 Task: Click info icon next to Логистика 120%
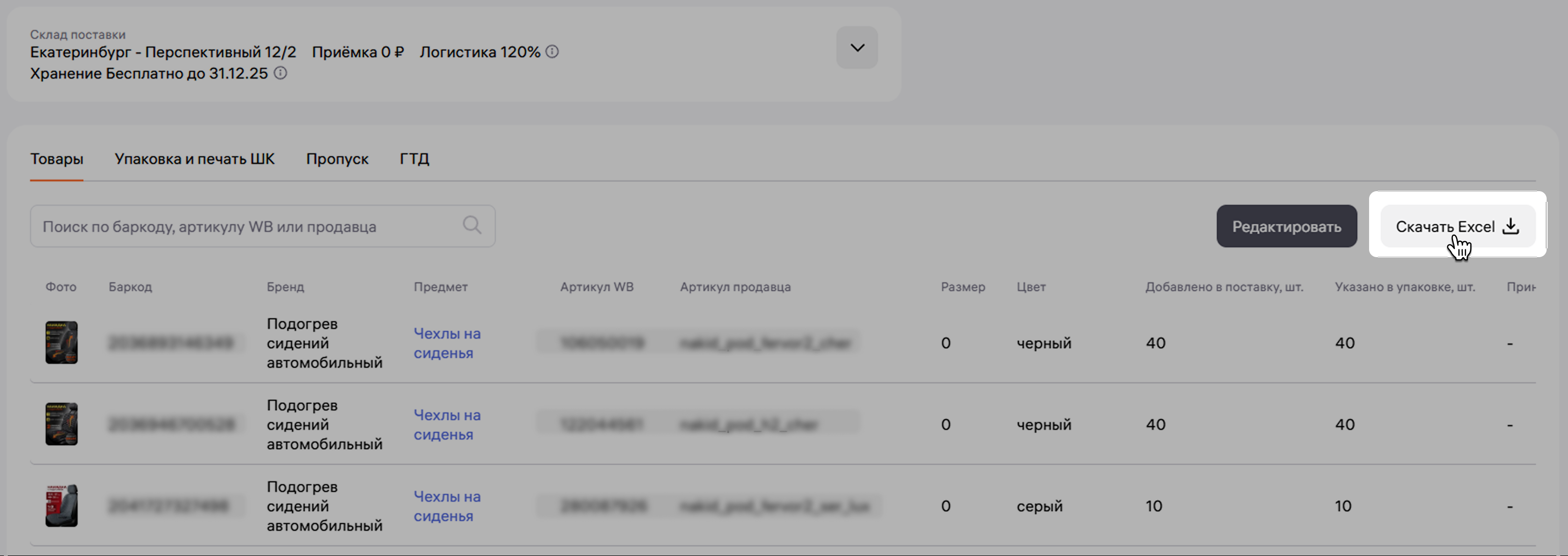[x=552, y=52]
